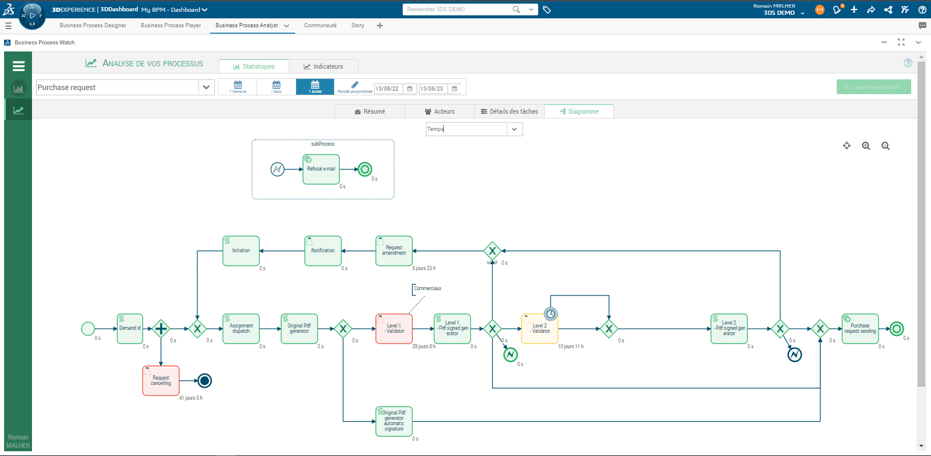This screenshot has height=456, width=931.
Task: Add a new dashboard tab
Action: [380, 26]
